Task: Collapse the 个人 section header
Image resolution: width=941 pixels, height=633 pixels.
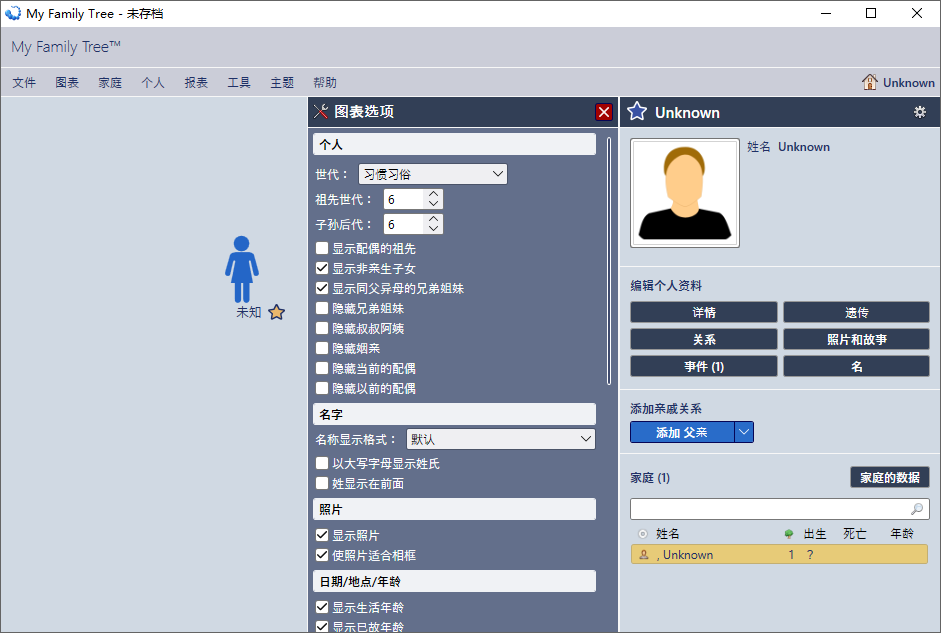Action: 454,145
